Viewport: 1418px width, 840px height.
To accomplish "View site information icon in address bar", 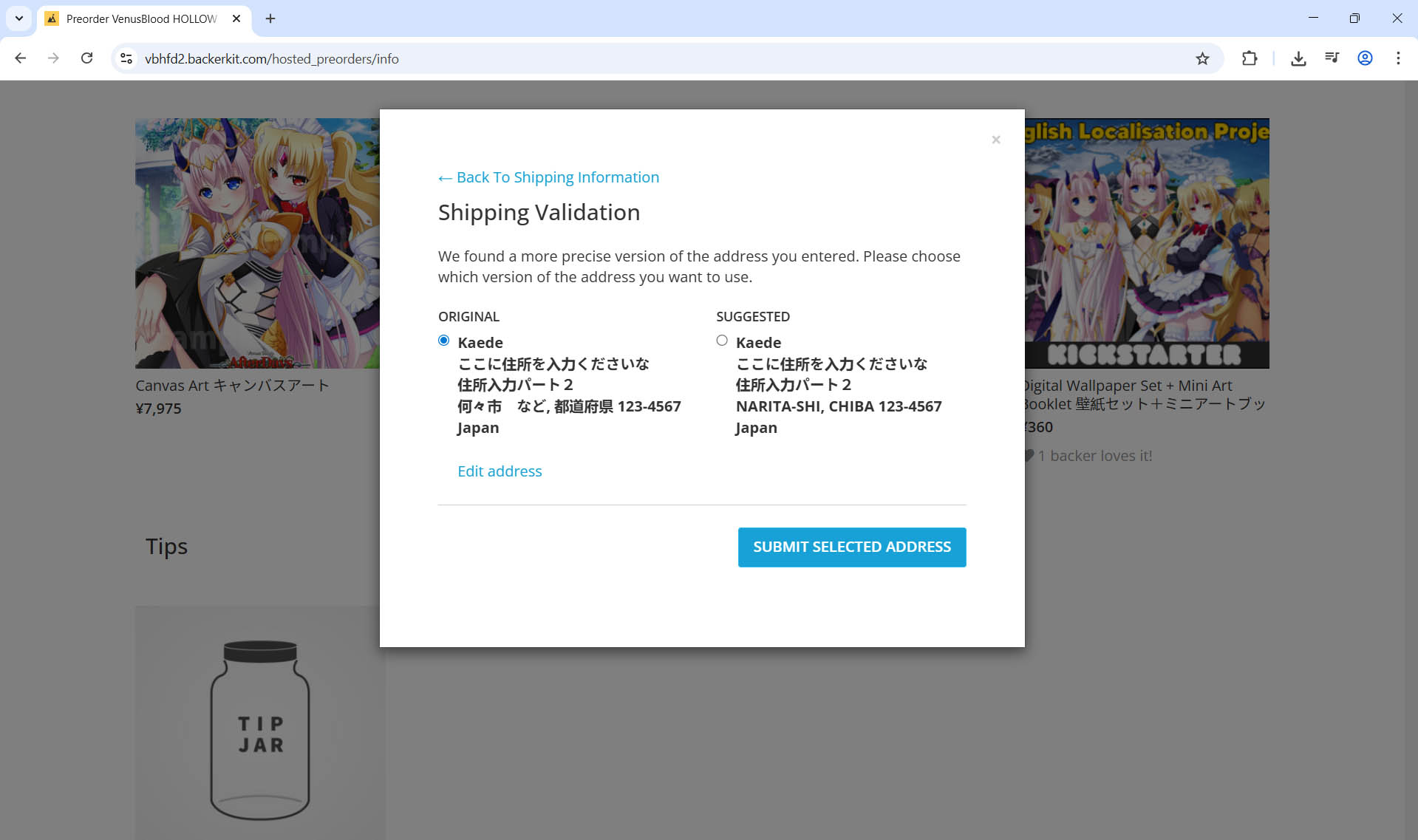I will 126,59.
